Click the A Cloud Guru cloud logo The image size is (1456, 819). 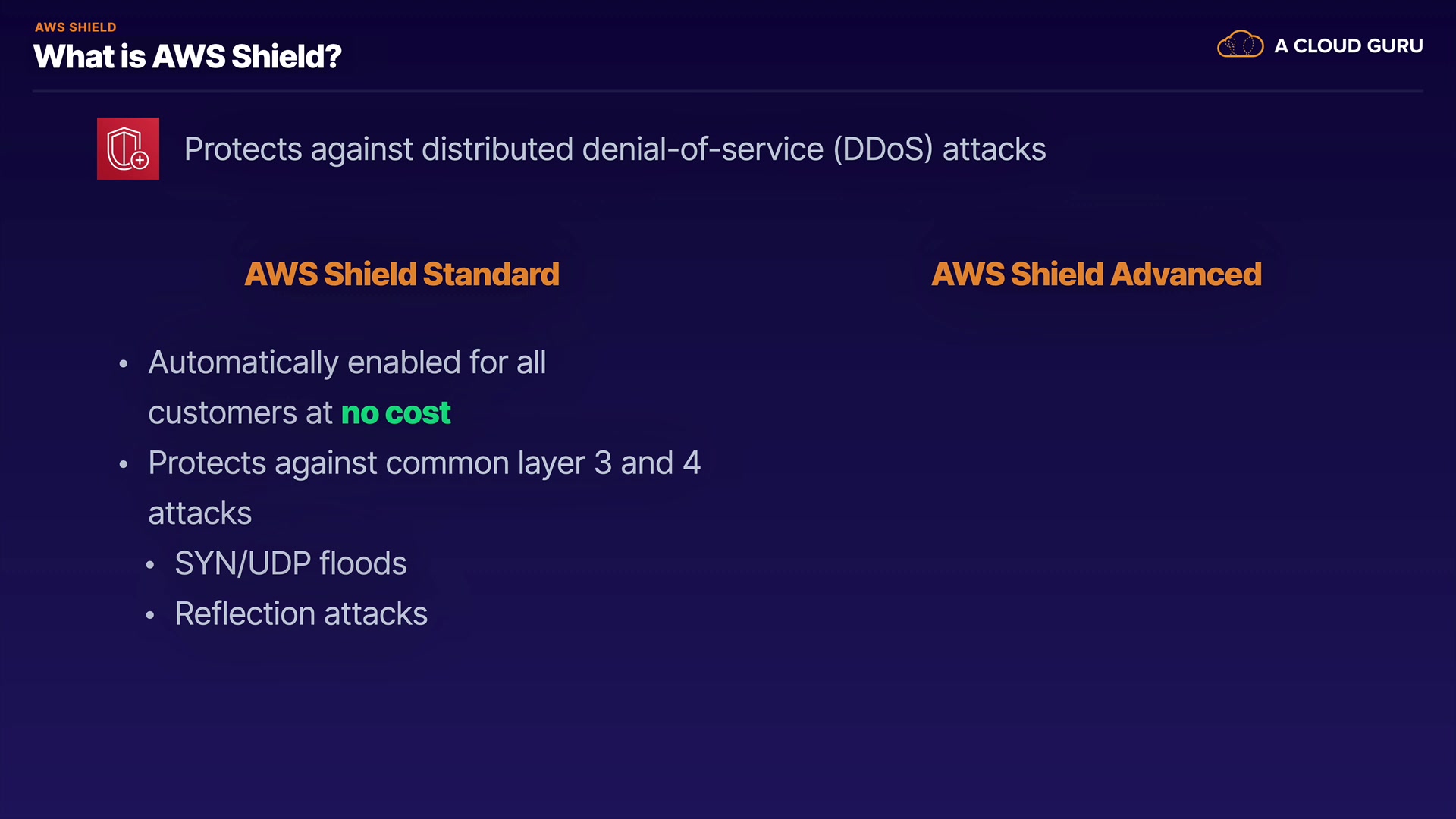pyautogui.click(x=1240, y=45)
